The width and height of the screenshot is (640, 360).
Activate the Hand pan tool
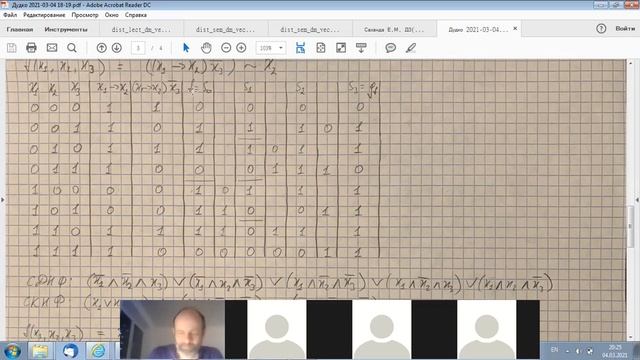206,48
